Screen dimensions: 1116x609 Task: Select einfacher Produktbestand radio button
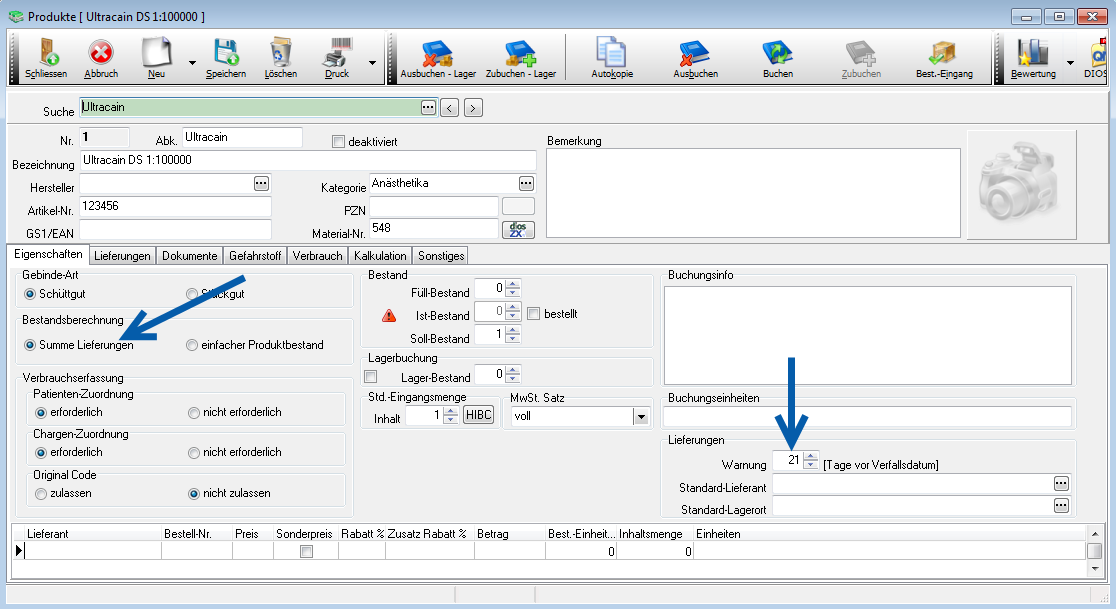click(191, 345)
